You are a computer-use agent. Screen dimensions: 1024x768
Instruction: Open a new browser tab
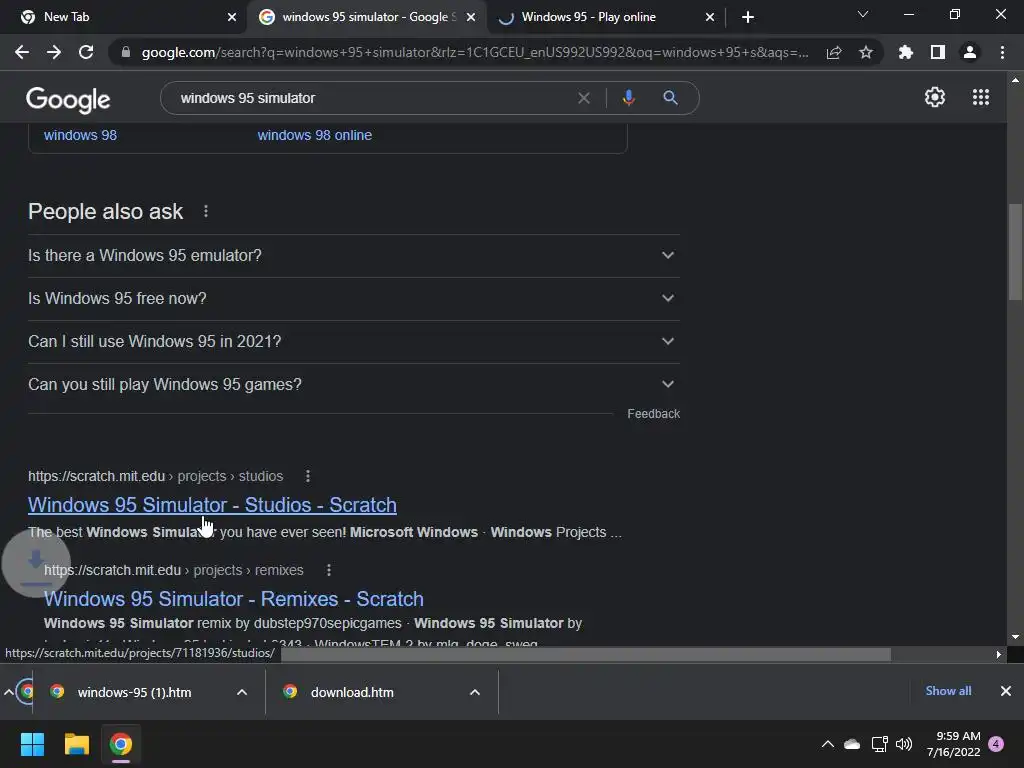[x=748, y=17]
